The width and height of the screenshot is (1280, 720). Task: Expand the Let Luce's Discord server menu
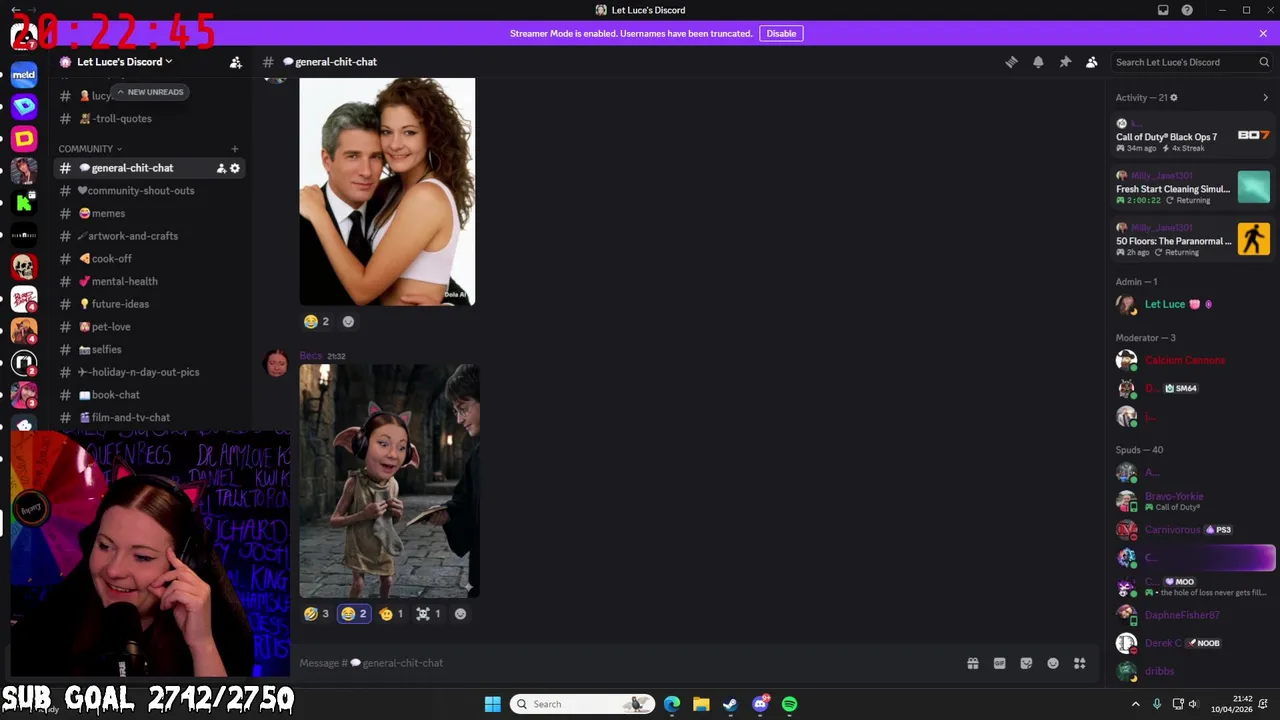coord(124,62)
